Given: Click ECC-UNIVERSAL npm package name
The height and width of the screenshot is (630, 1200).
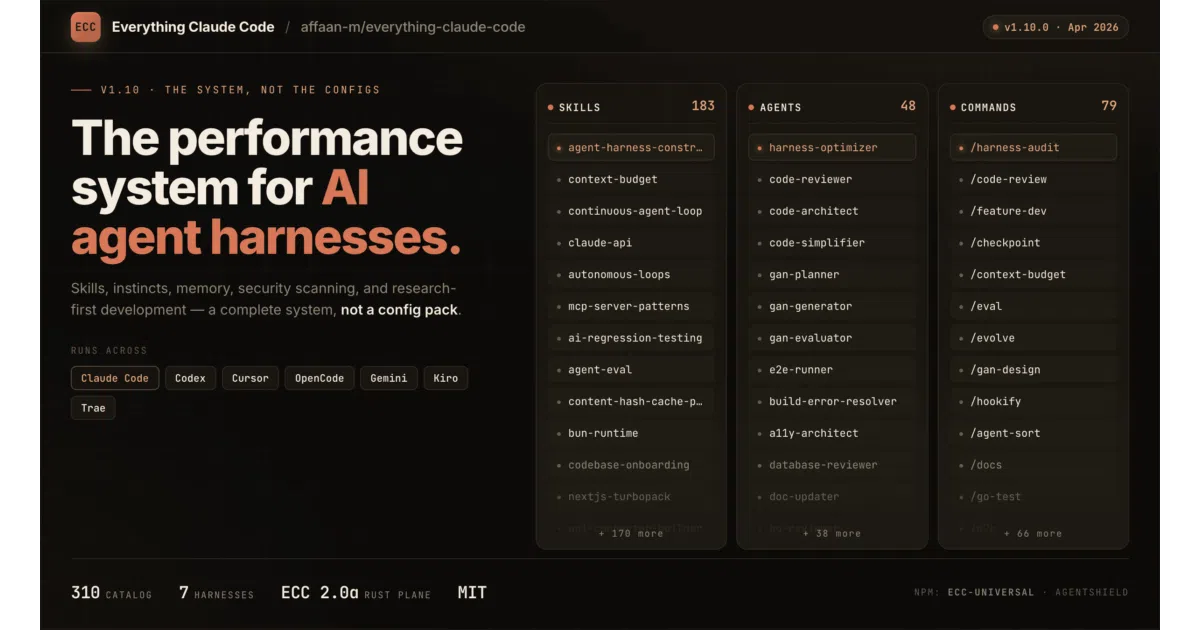Looking at the screenshot, I should pyautogui.click(x=991, y=593).
